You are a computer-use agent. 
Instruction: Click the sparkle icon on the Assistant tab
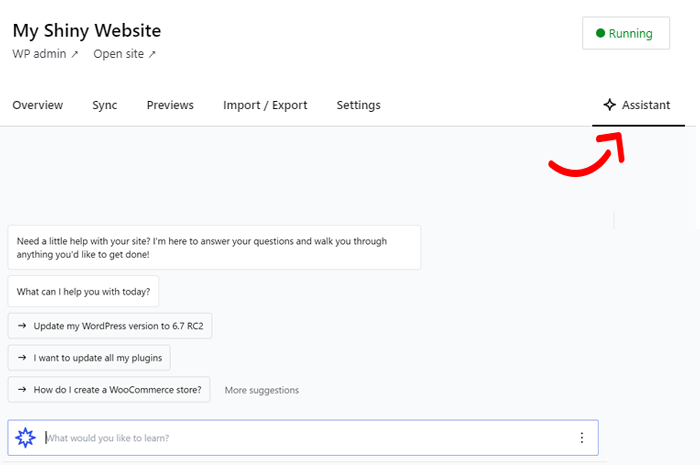pyautogui.click(x=609, y=105)
